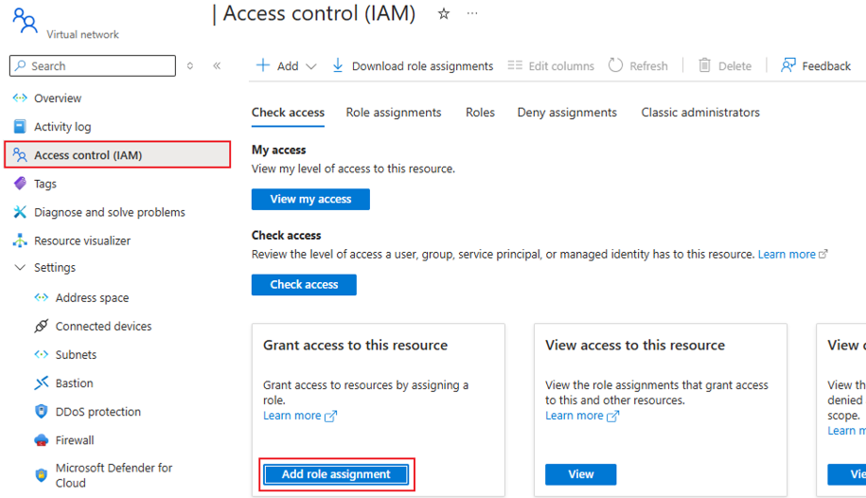Click the Bastion icon

[41, 383]
